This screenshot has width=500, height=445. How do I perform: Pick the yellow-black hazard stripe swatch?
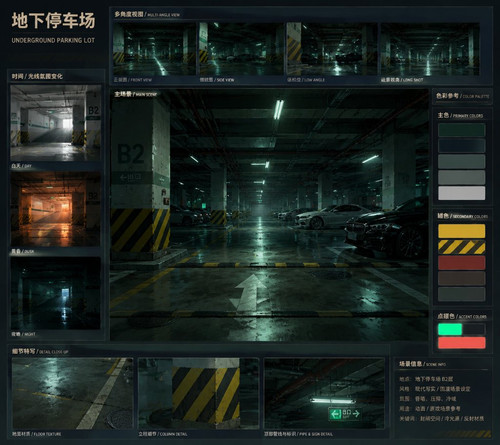(462, 247)
